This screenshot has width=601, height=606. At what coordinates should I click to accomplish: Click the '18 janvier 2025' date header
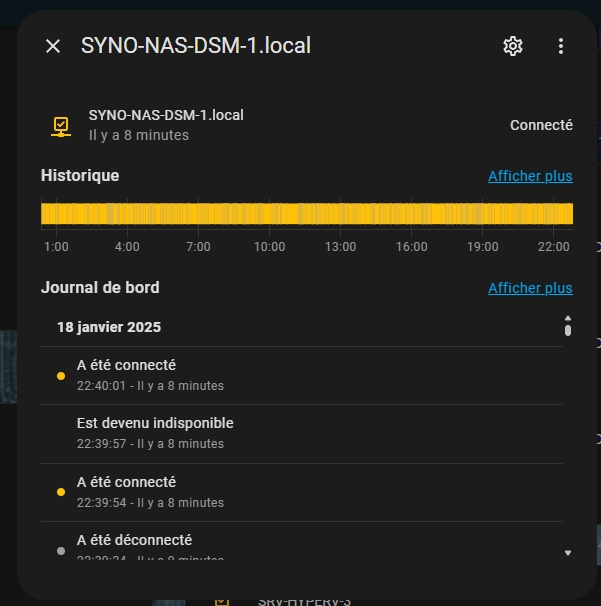coord(109,327)
